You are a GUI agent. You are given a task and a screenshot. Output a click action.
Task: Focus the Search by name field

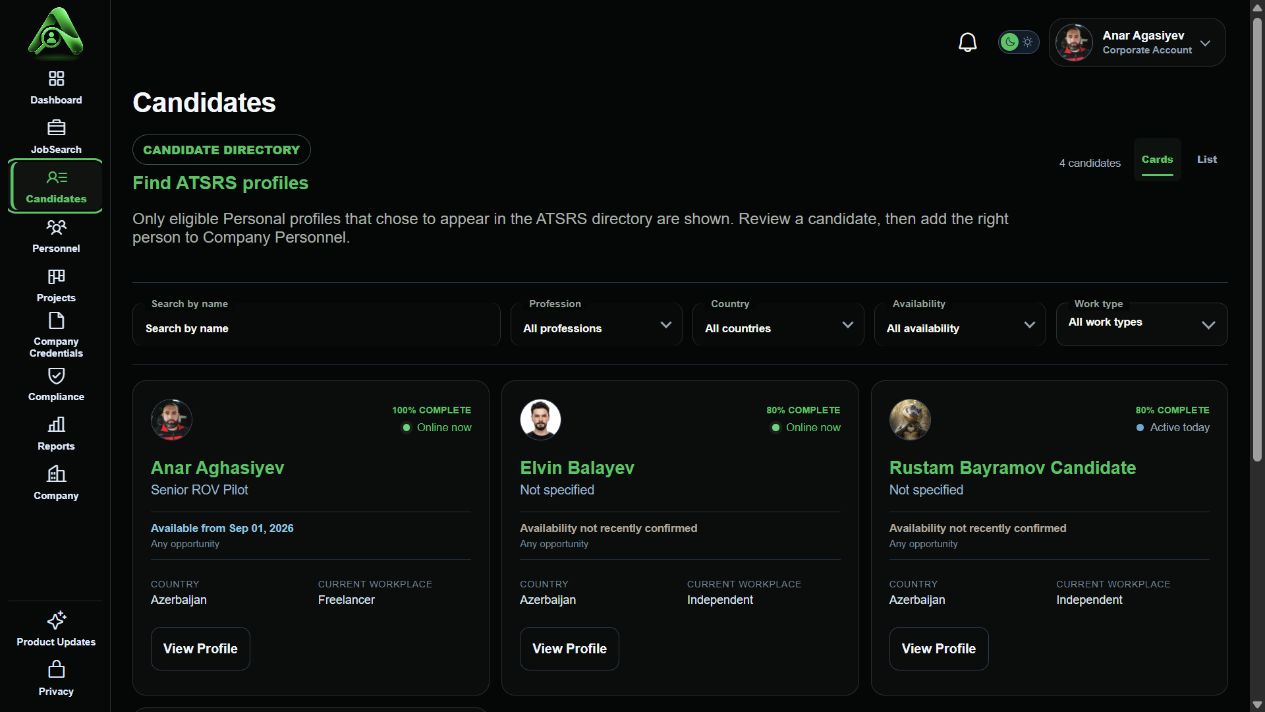tap(316, 326)
